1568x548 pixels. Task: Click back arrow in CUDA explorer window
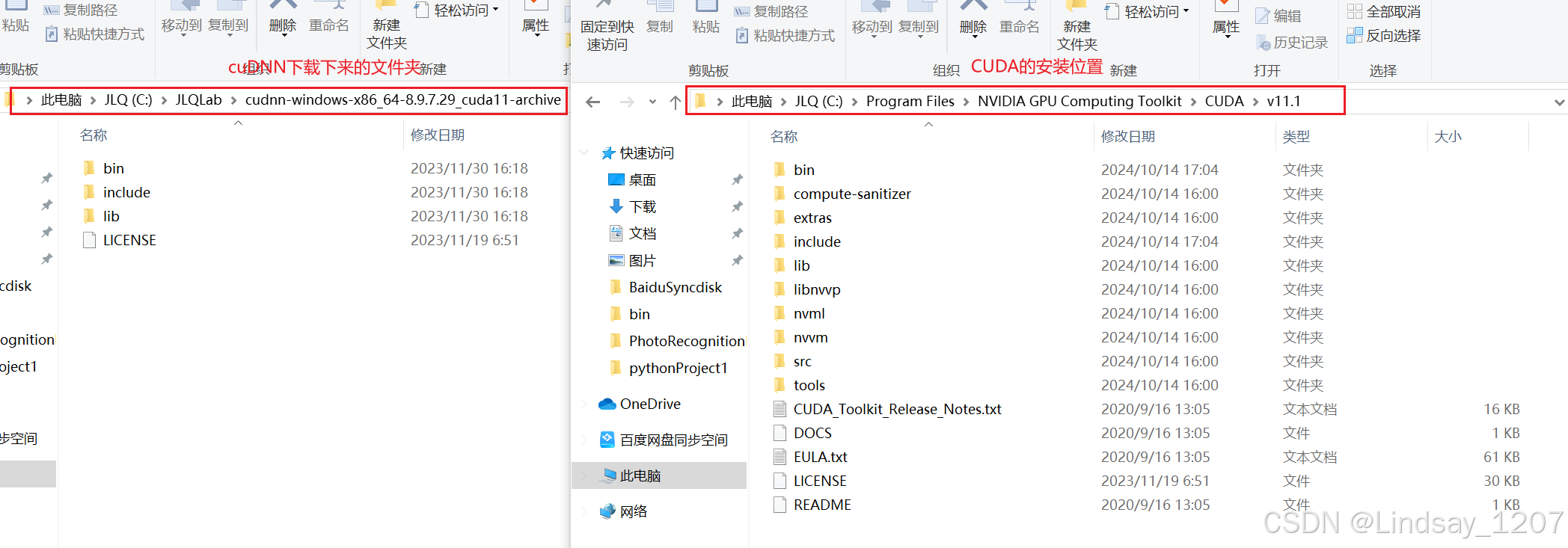(x=593, y=102)
